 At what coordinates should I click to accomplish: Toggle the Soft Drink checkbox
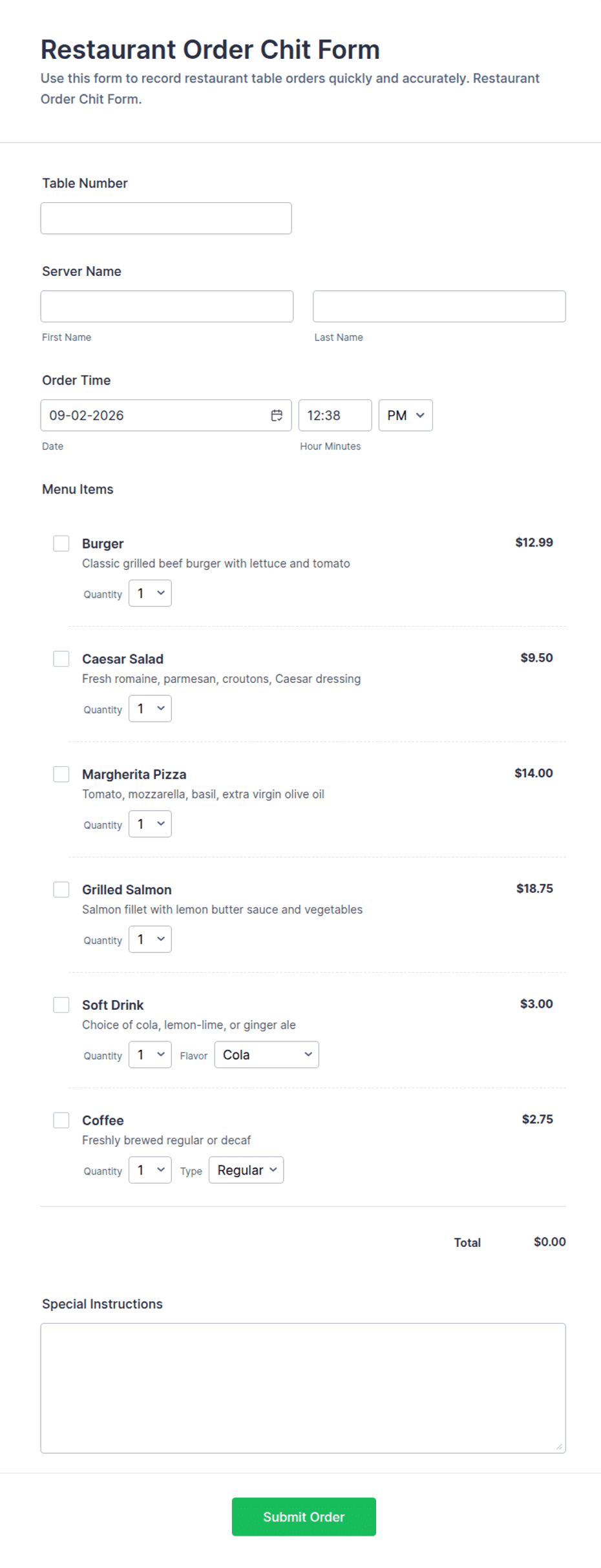pos(61,1005)
